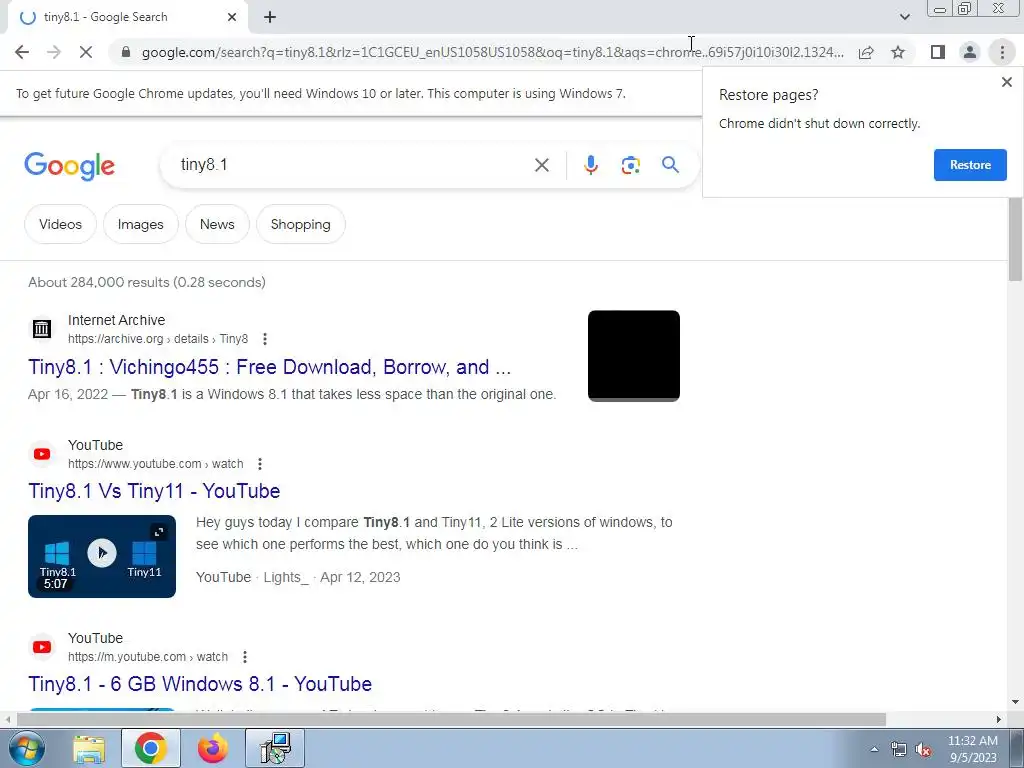Dismiss the Restore pages popup

(1006, 82)
